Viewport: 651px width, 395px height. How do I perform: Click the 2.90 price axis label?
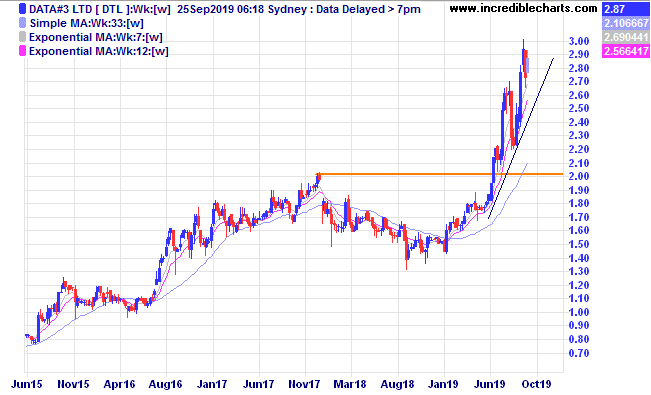(579, 54)
